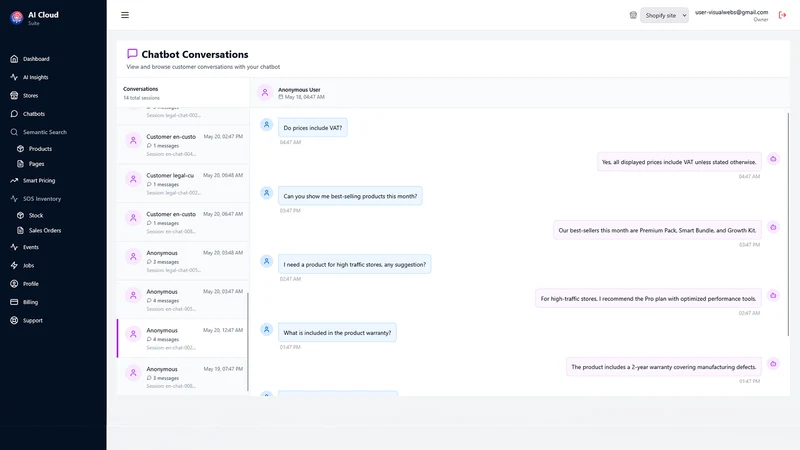Click bot avatar beside VAT answer
This screenshot has width=800, height=450.
(x=773, y=159)
